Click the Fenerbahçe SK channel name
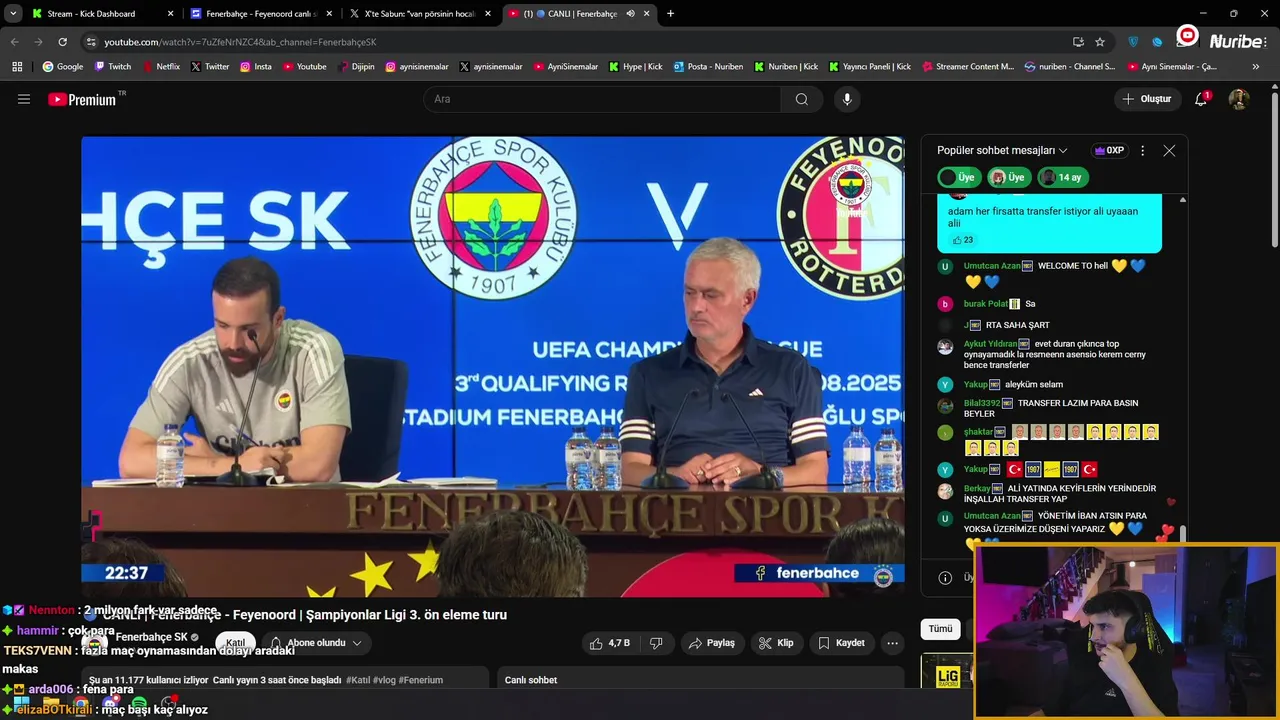Image resolution: width=1280 pixels, height=720 pixels. click(x=151, y=637)
